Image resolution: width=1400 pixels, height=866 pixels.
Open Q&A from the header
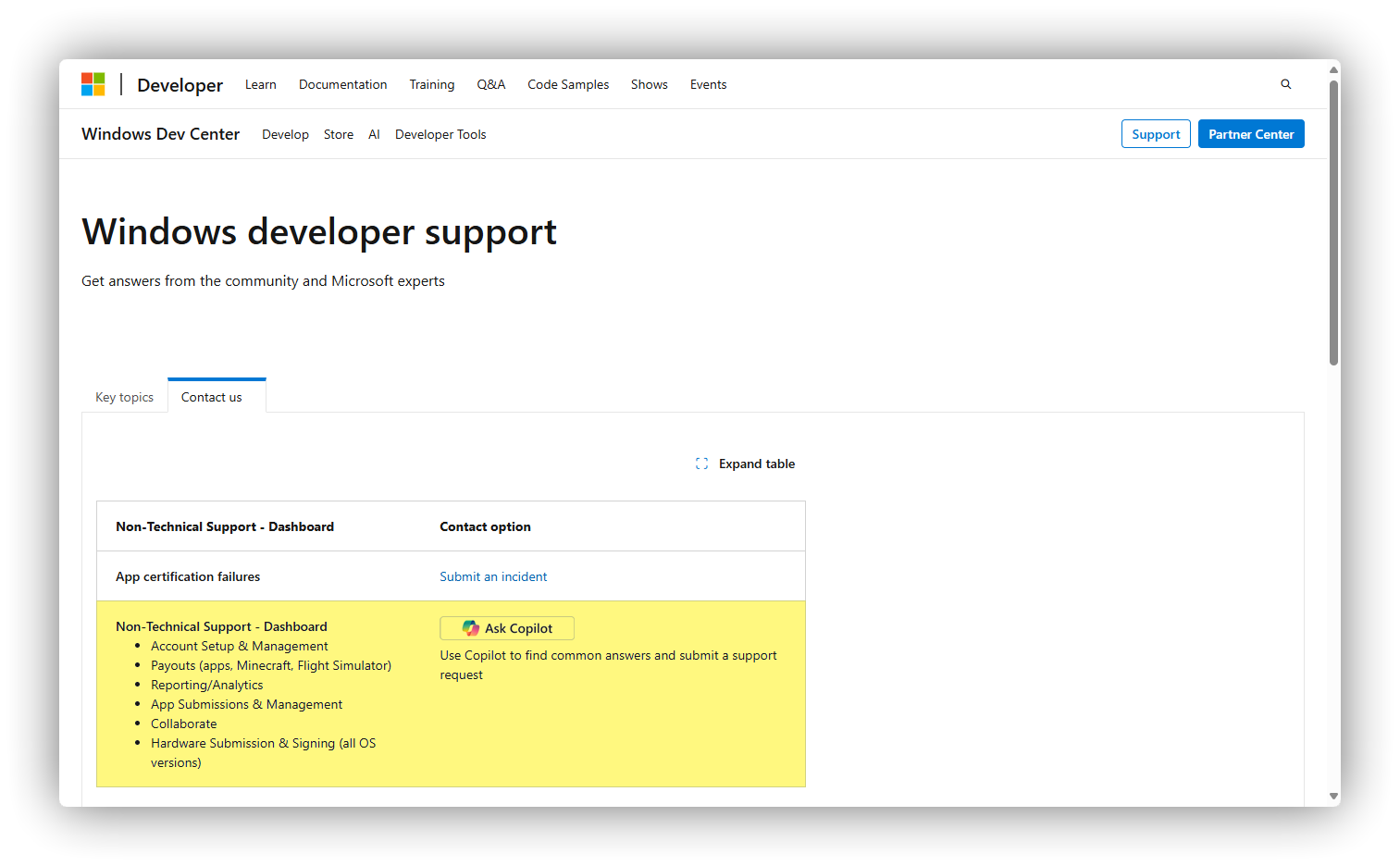[x=491, y=84]
